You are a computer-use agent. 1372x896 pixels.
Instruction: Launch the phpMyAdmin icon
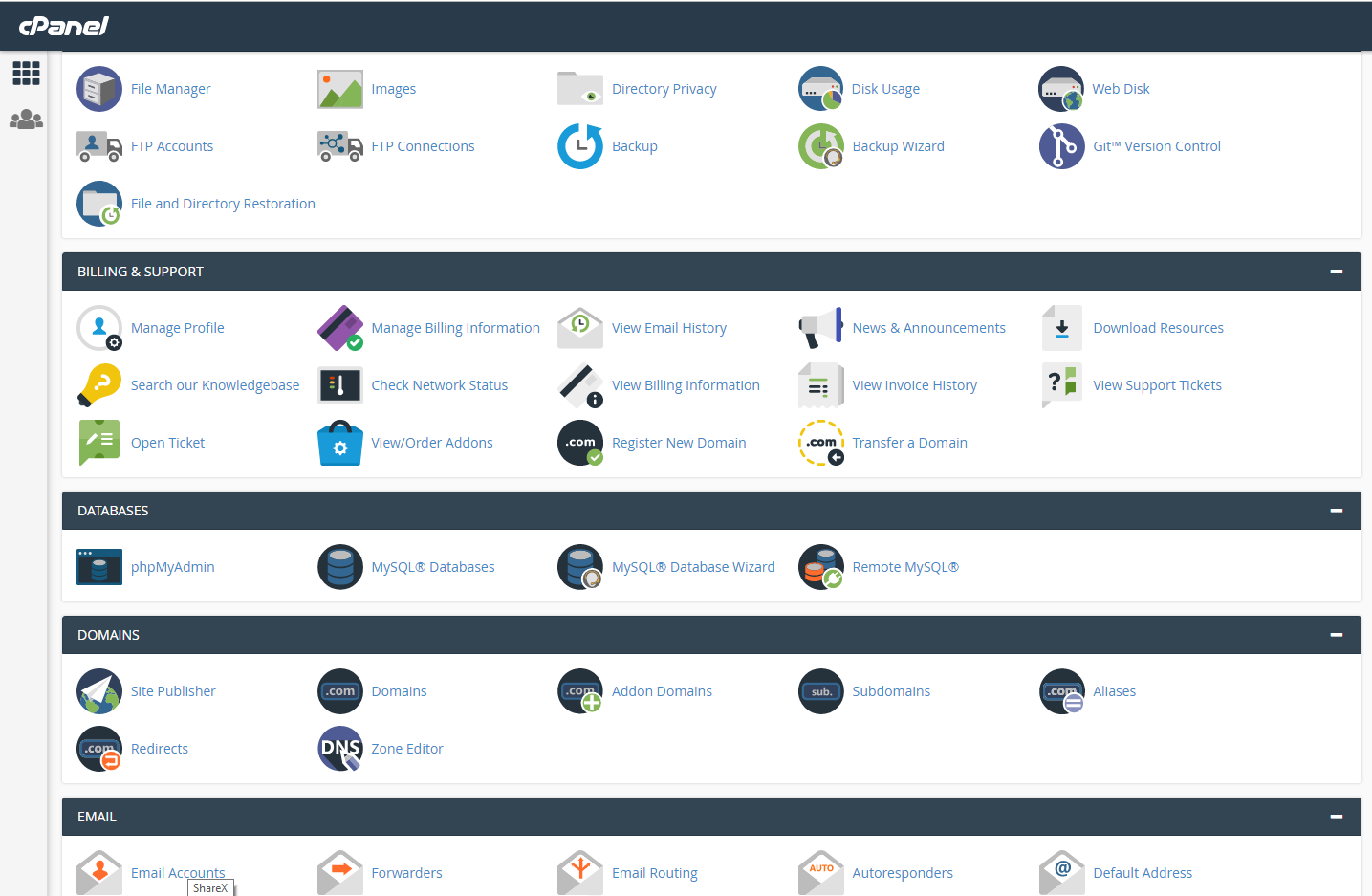point(99,567)
